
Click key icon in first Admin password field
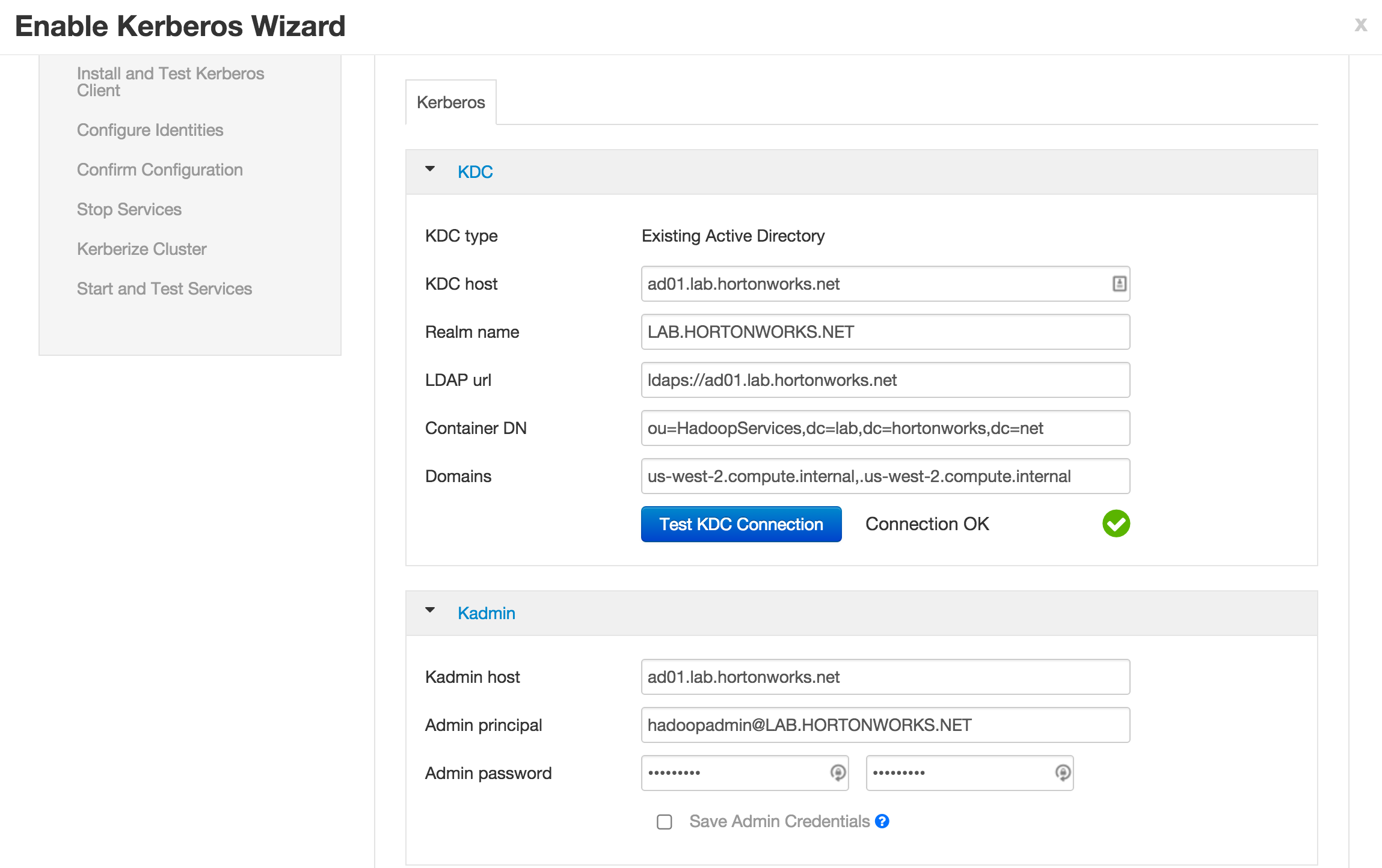pyautogui.click(x=837, y=772)
